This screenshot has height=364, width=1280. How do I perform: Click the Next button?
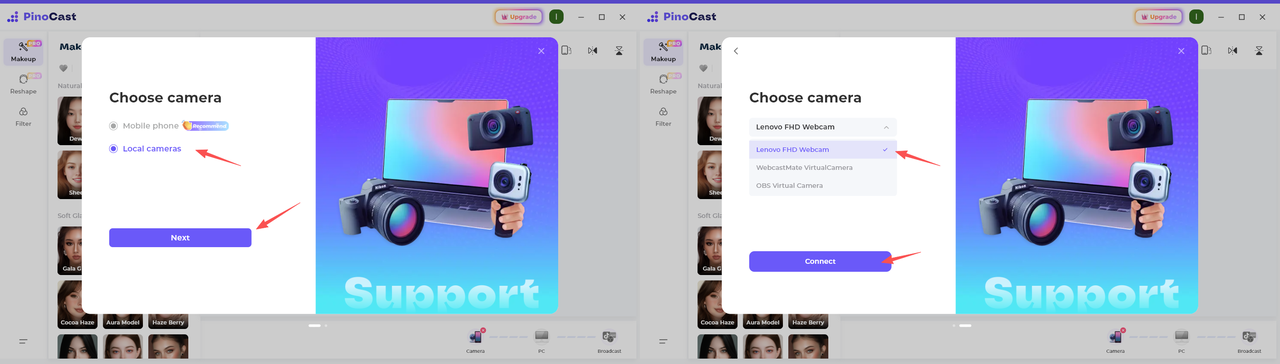point(180,237)
